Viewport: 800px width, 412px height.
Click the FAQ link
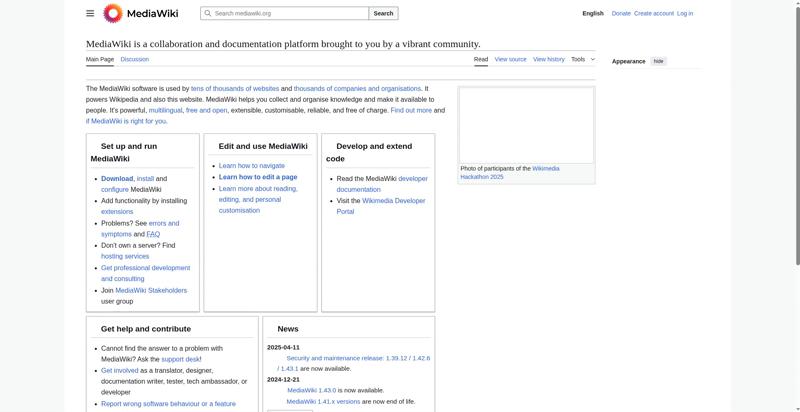[153, 235]
